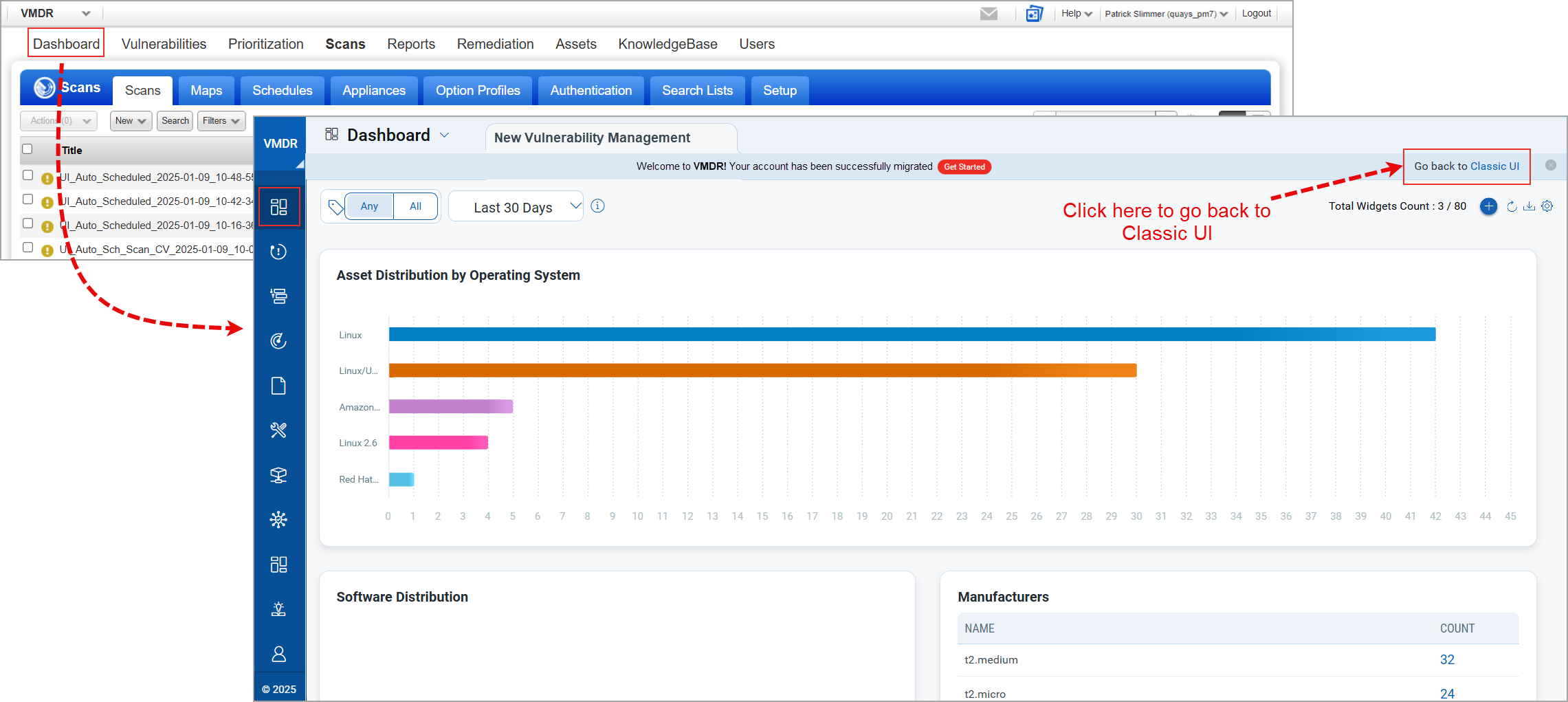1568x702 pixels.
Task: Open dashboard settings with the gear icon
Action: point(1547,206)
